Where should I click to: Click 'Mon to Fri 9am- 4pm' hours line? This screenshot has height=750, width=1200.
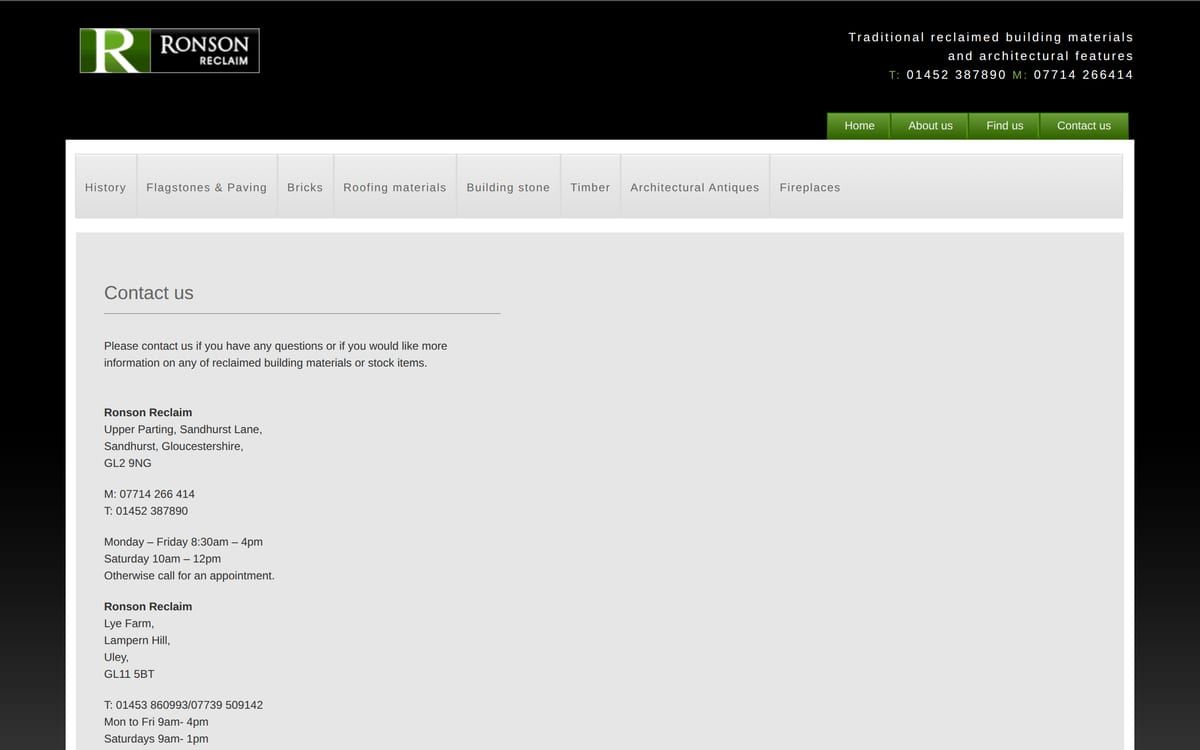(156, 722)
